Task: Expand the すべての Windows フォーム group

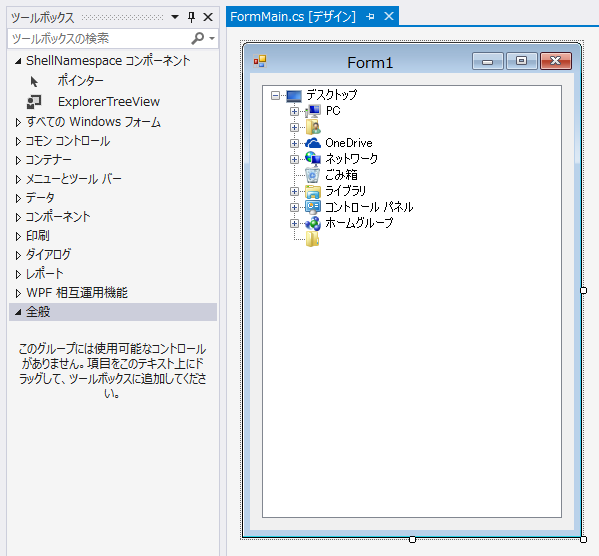Action: (x=18, y=122)
